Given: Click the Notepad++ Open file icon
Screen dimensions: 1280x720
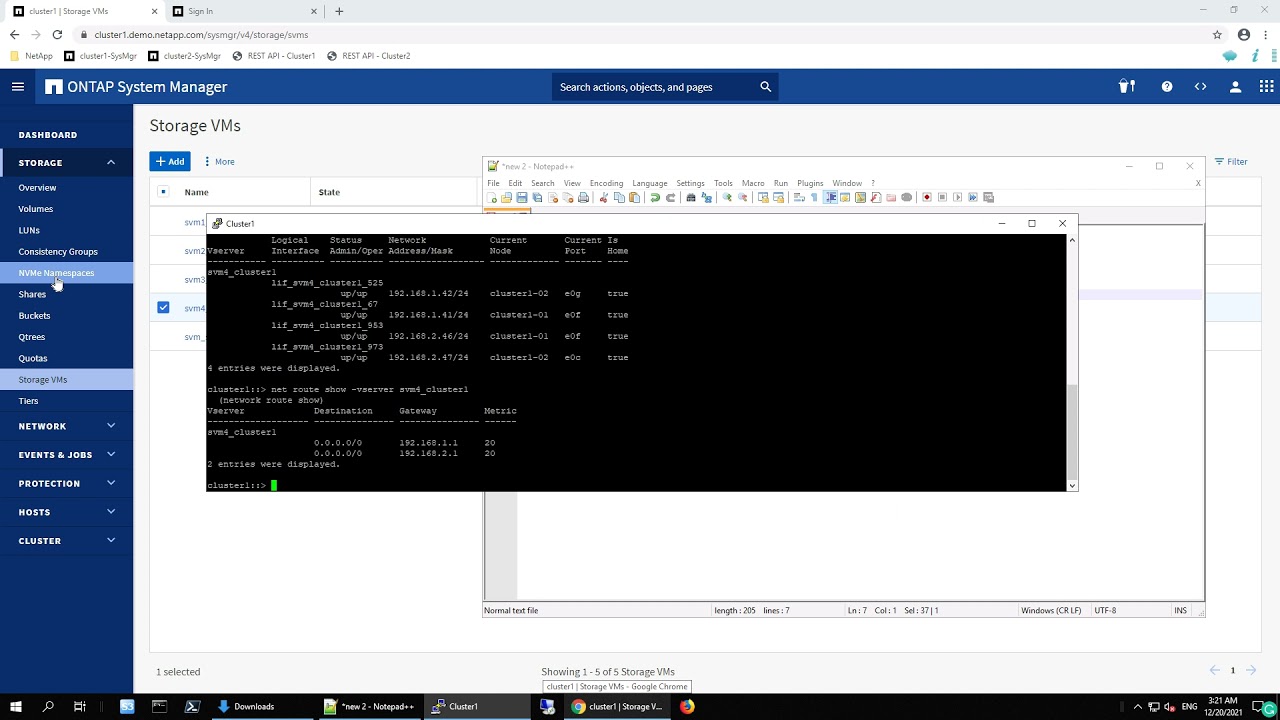Looking at the screenshot, I should [506, 197].
